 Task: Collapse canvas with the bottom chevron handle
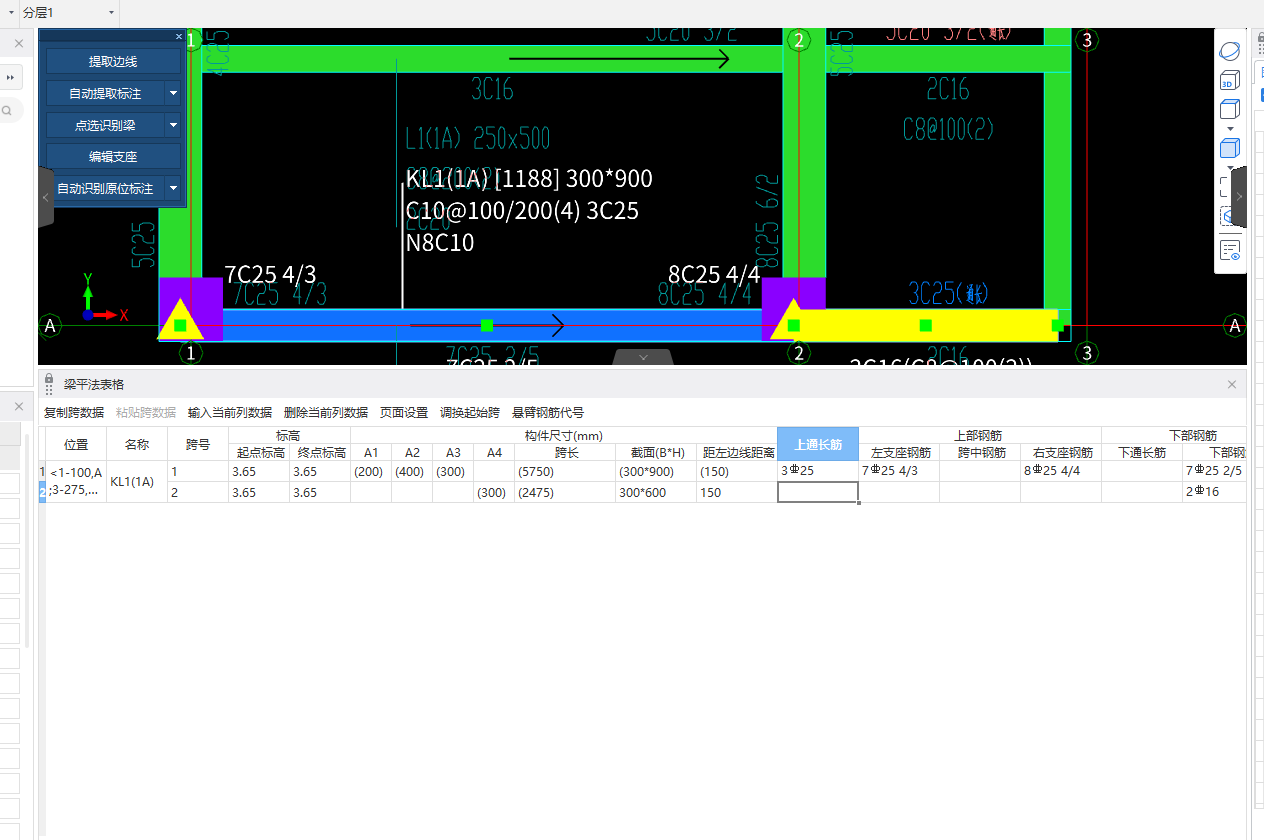[643, 357]
